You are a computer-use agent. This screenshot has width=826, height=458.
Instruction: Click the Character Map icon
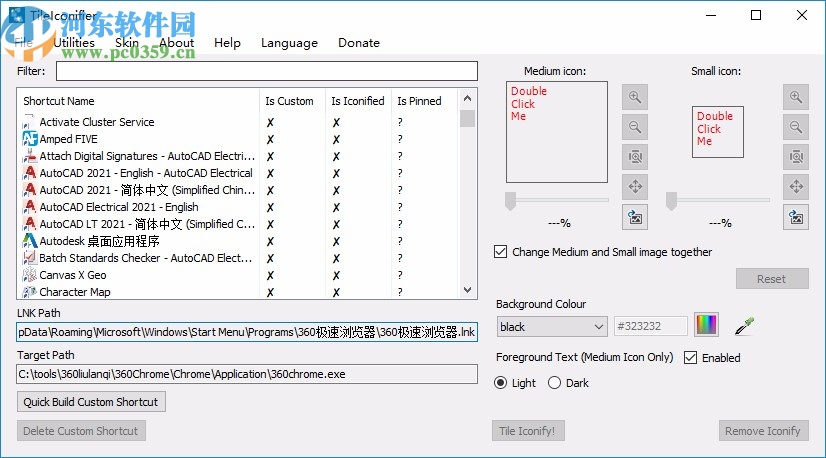[x=30, y=291]
